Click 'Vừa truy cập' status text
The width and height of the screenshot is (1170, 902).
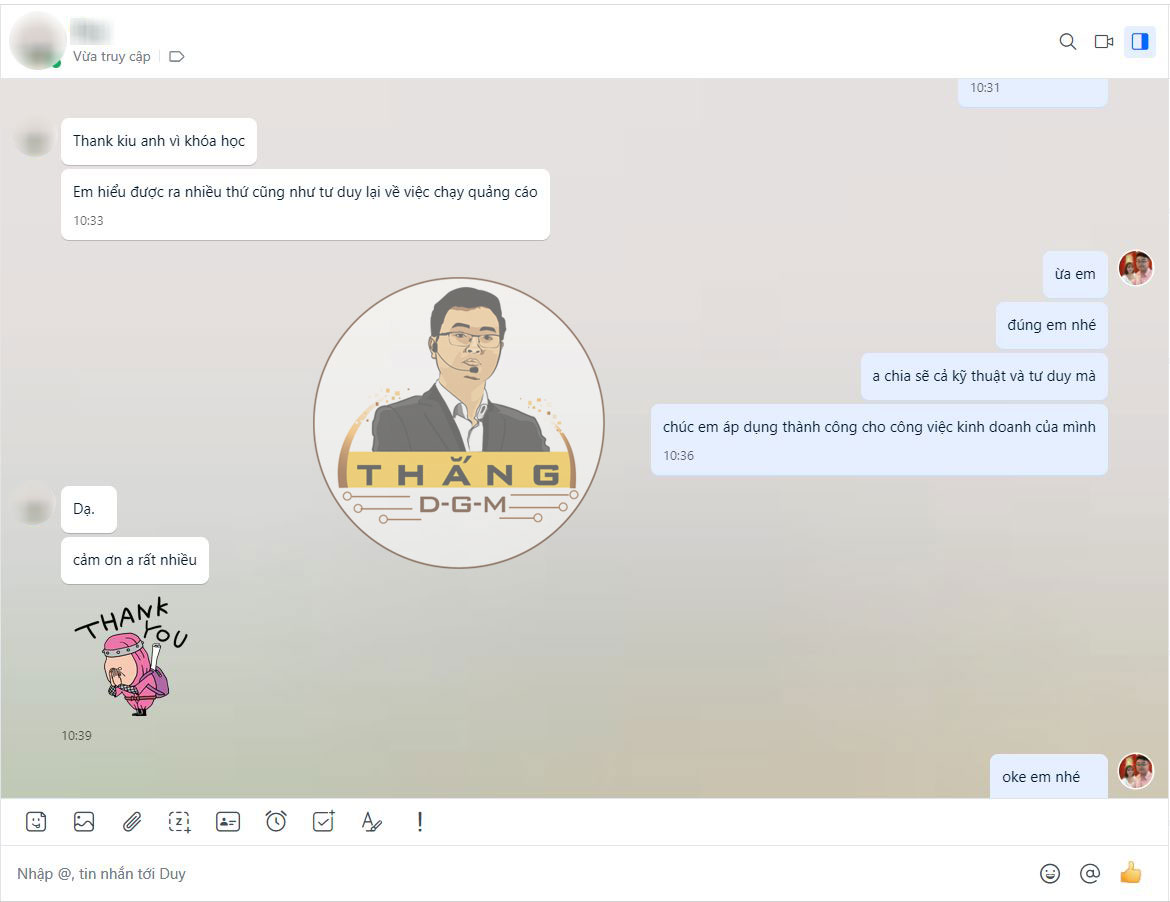click(x=111, y=57)
